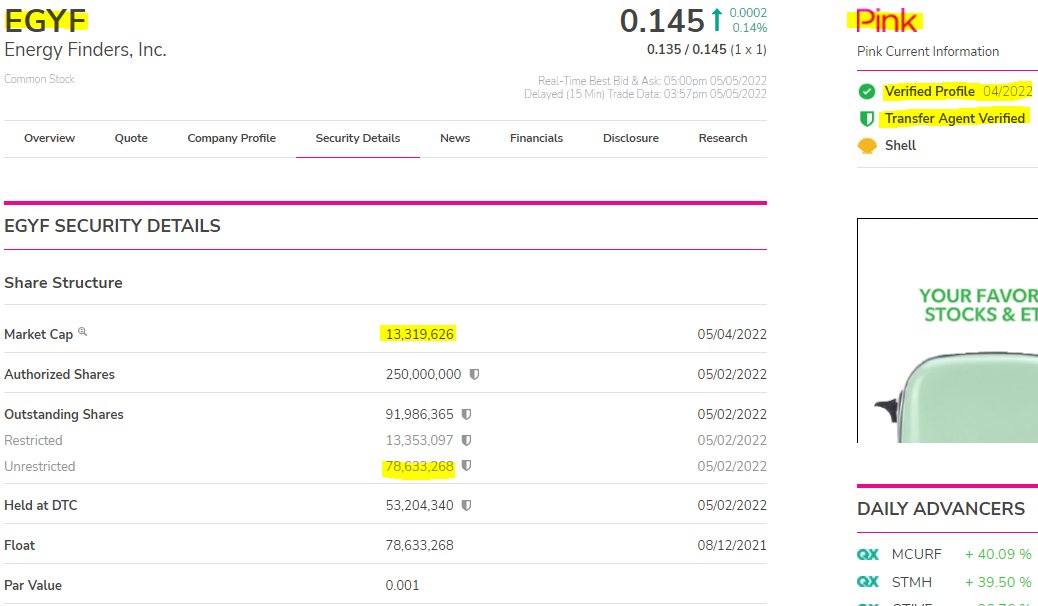Click the green price up-arrow icon

pyautogui.click(x=716, y=20)
